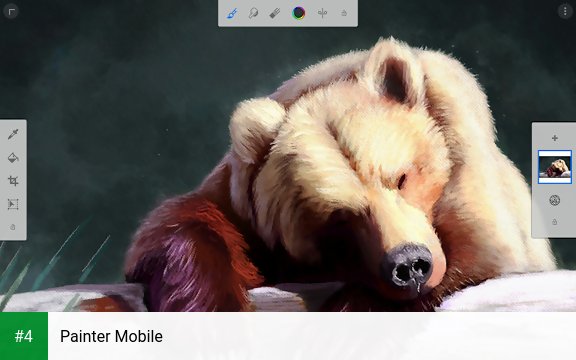The height and width of the screenshot is (360, 576).
Task: Toggle the left toolbar lock
Action: tap(13, 227)
